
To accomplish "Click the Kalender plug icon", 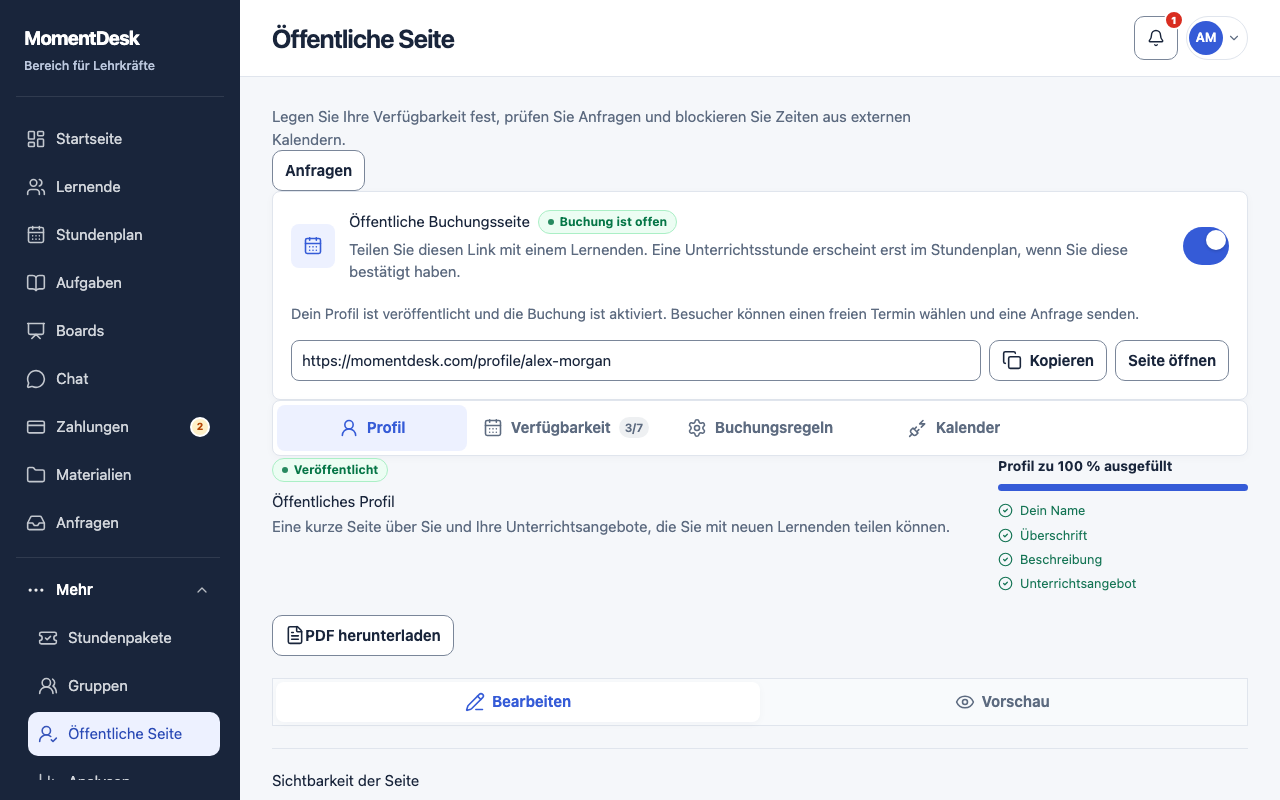I will tap(917, 428).
